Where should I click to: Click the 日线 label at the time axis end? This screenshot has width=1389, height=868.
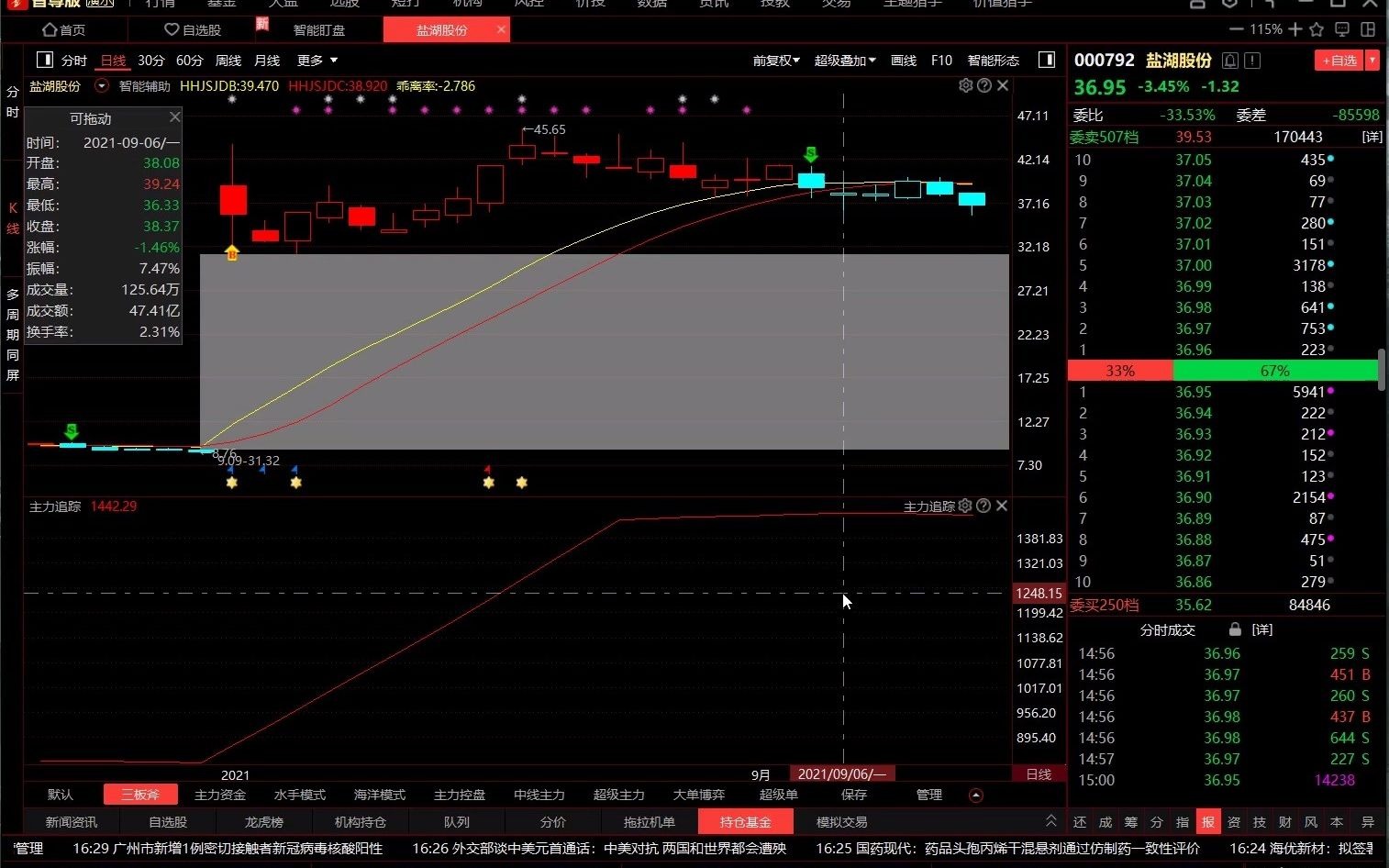[x=1039, y=774]
